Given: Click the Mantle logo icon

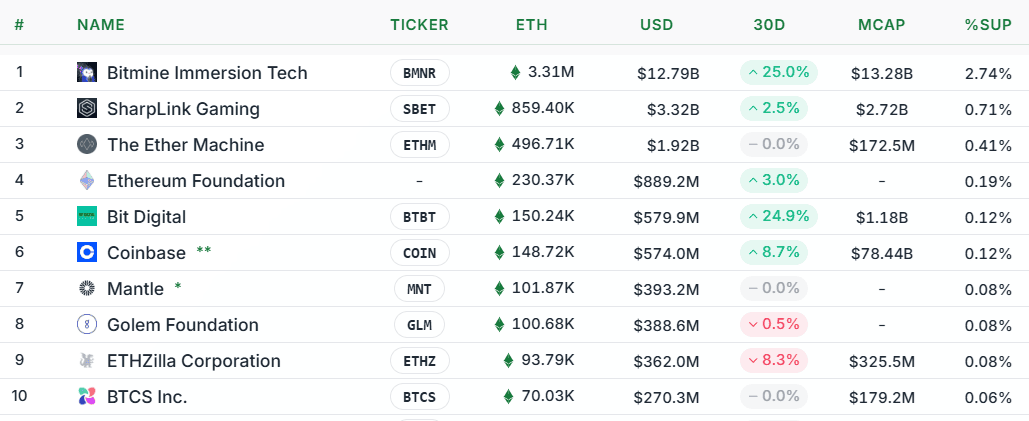Looking at the screenshot, I should (87, 289).
